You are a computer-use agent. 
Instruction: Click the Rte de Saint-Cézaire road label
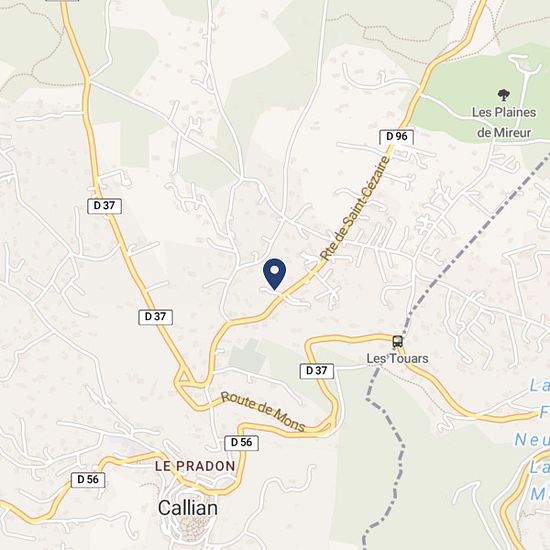click(356, 208)
